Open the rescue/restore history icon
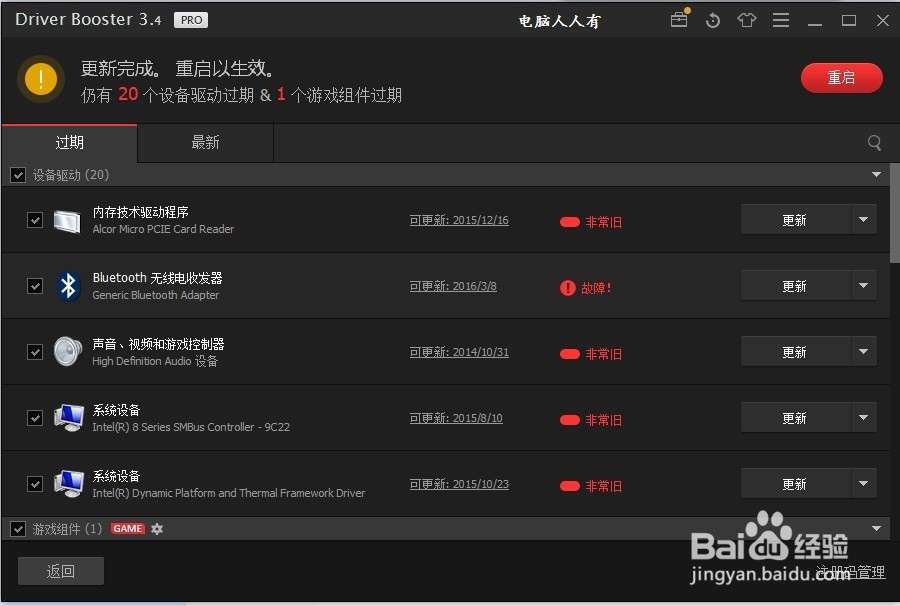The width and height of the screenshot is (900, 606). (713, 21)
